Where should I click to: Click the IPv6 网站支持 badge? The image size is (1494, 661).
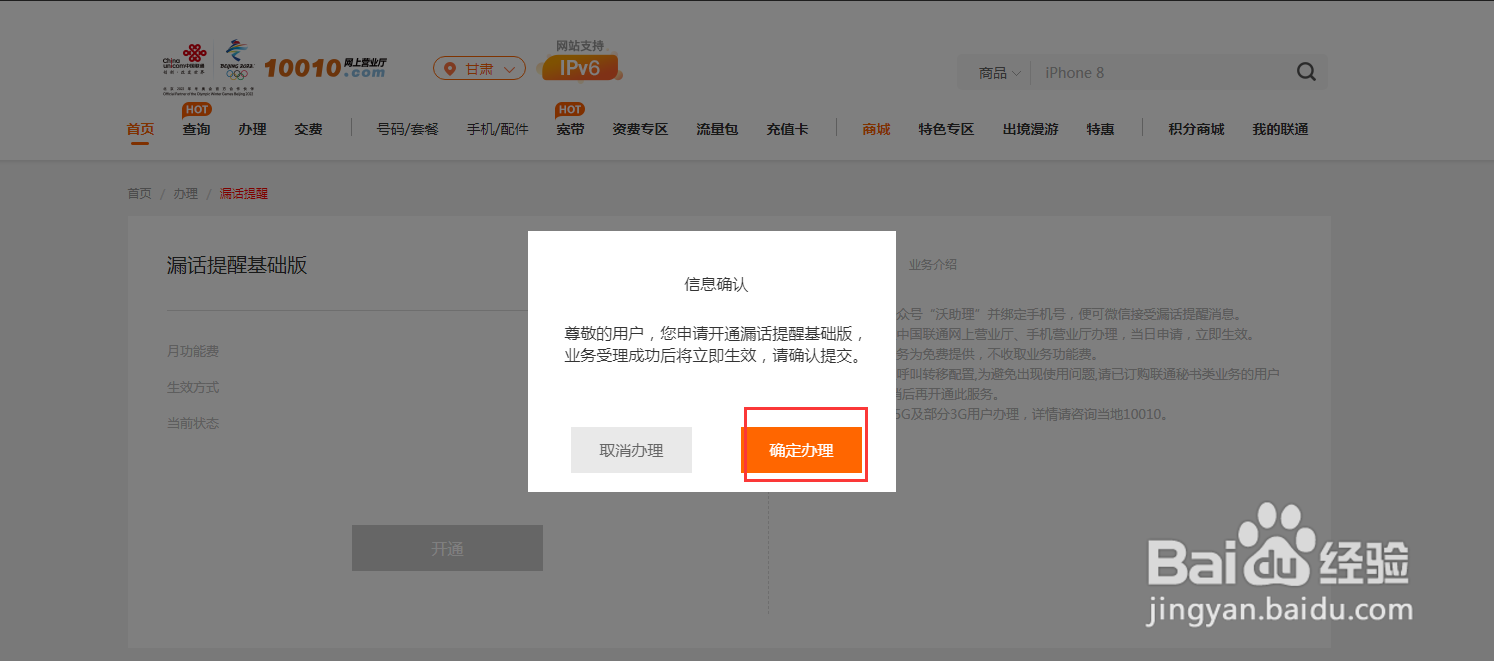point(580,61)
